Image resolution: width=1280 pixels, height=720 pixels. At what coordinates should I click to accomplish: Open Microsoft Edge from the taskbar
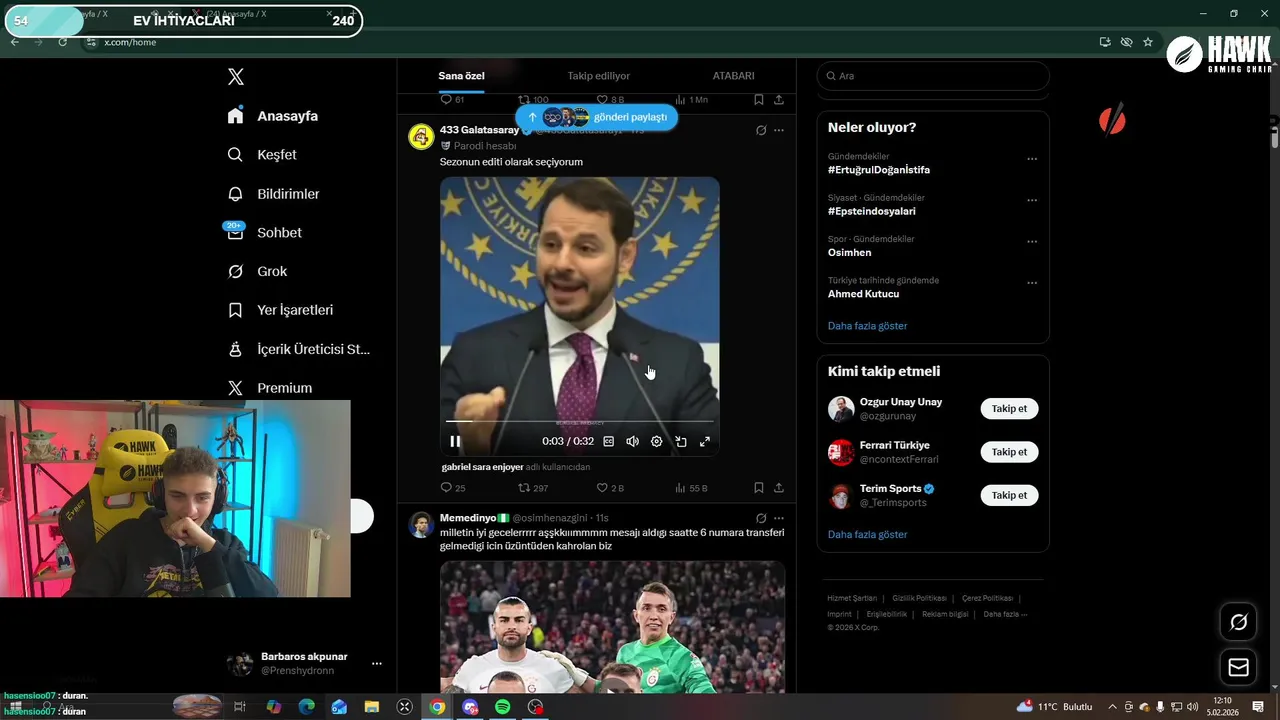307,707
